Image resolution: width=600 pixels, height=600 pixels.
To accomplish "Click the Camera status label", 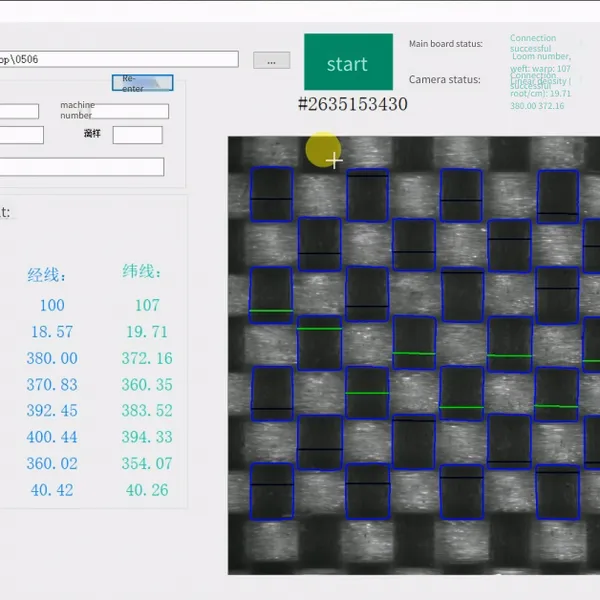I will coord(445,80).
